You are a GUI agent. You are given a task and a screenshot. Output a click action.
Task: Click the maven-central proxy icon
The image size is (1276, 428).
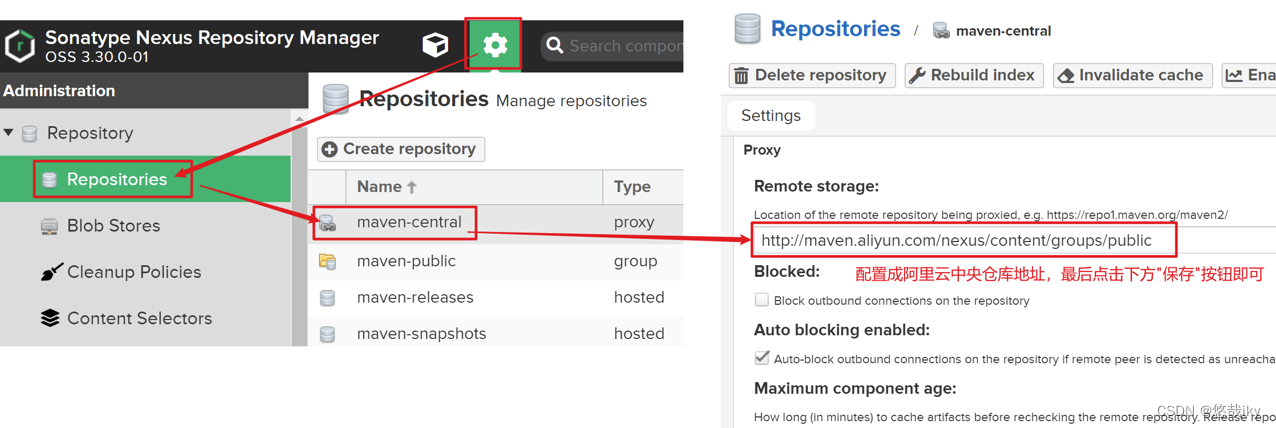(x=327, y=224)
